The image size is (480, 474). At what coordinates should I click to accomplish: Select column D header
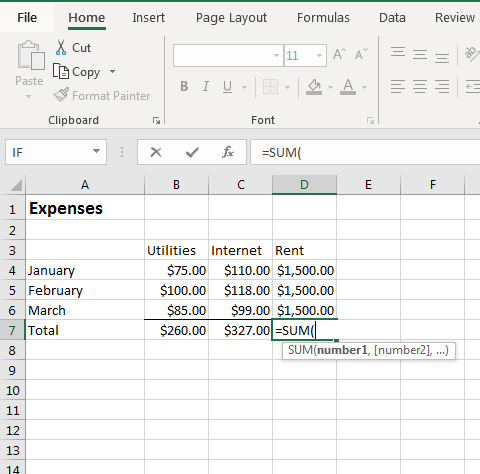pyautogui.click(x=304, y=185)
